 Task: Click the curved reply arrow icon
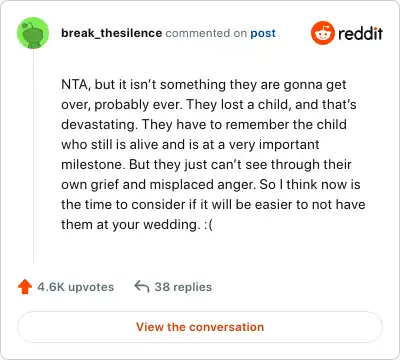tap(142, 287)
